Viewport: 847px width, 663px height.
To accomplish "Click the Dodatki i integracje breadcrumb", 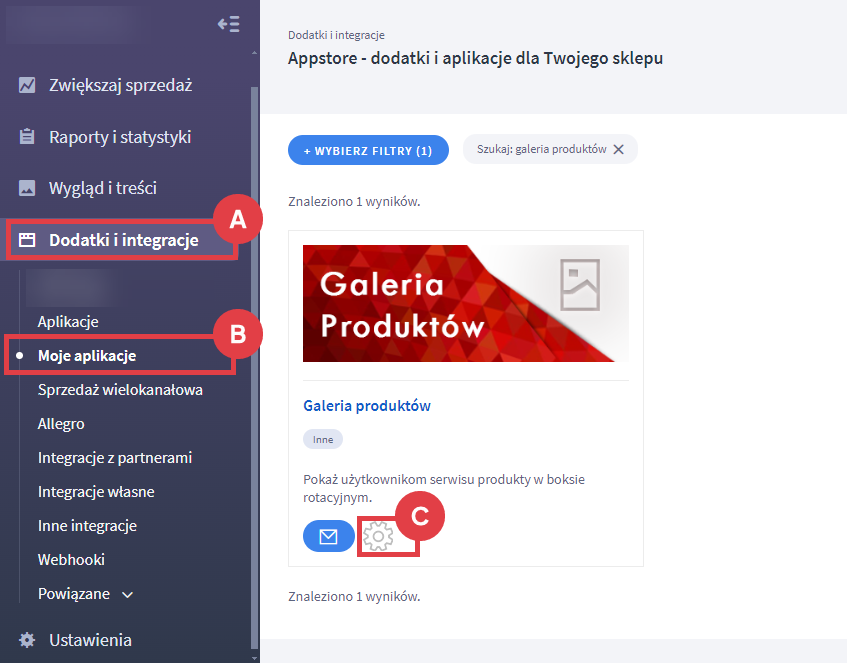I will click(336, 35).
